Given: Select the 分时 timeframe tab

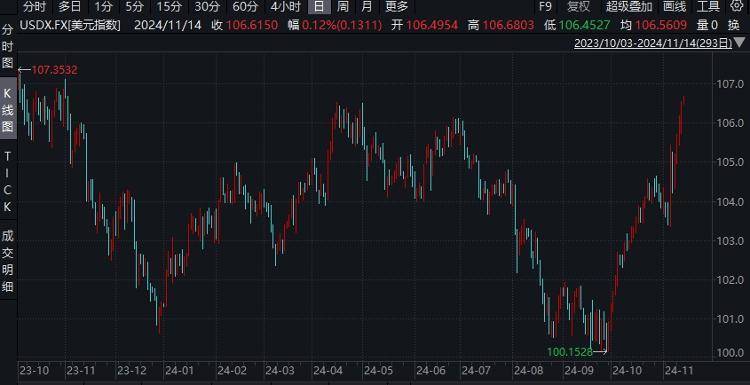Looking at the screenshot, I should pyautogui.click(x=35, y=7).
